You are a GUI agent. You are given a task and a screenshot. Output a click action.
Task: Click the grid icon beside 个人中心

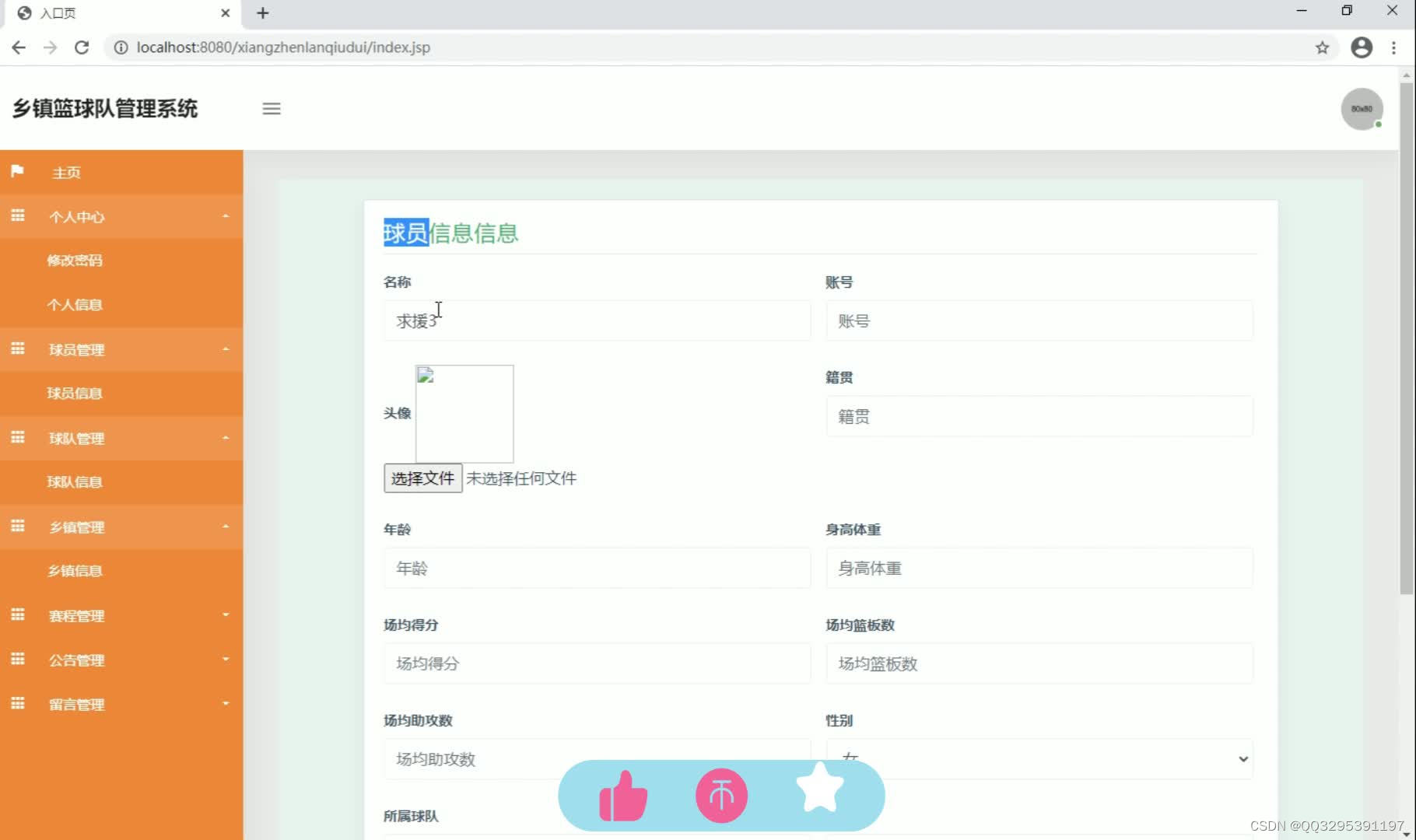tap(17, 215)
